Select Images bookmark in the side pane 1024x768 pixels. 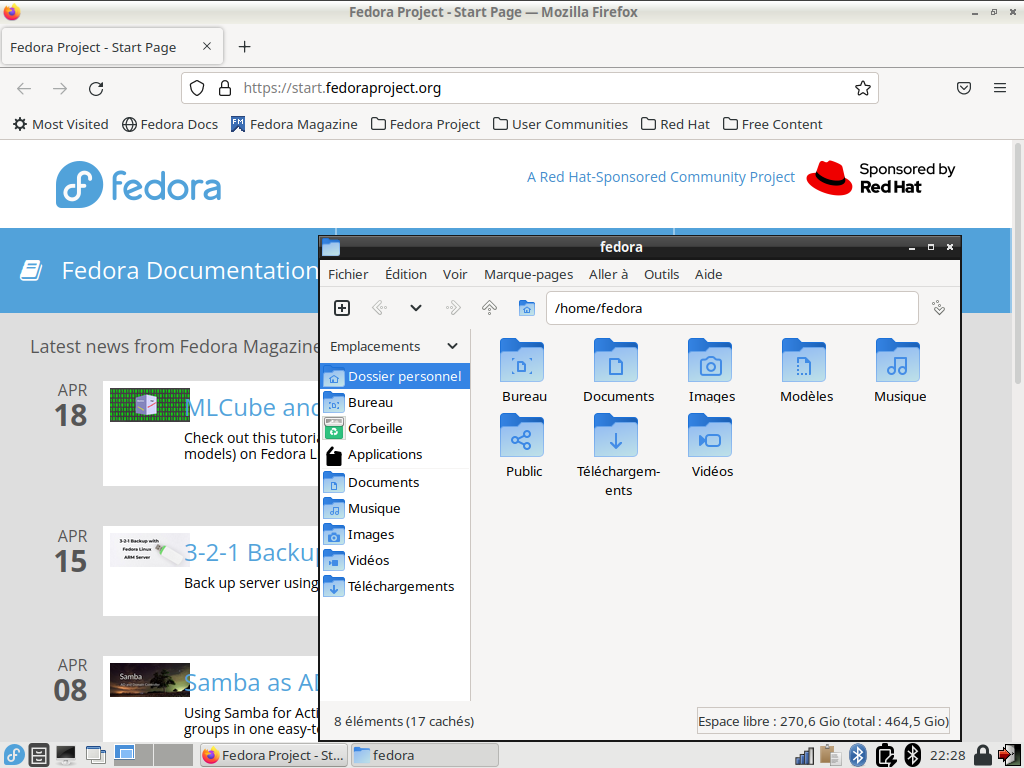click(395, 535)
